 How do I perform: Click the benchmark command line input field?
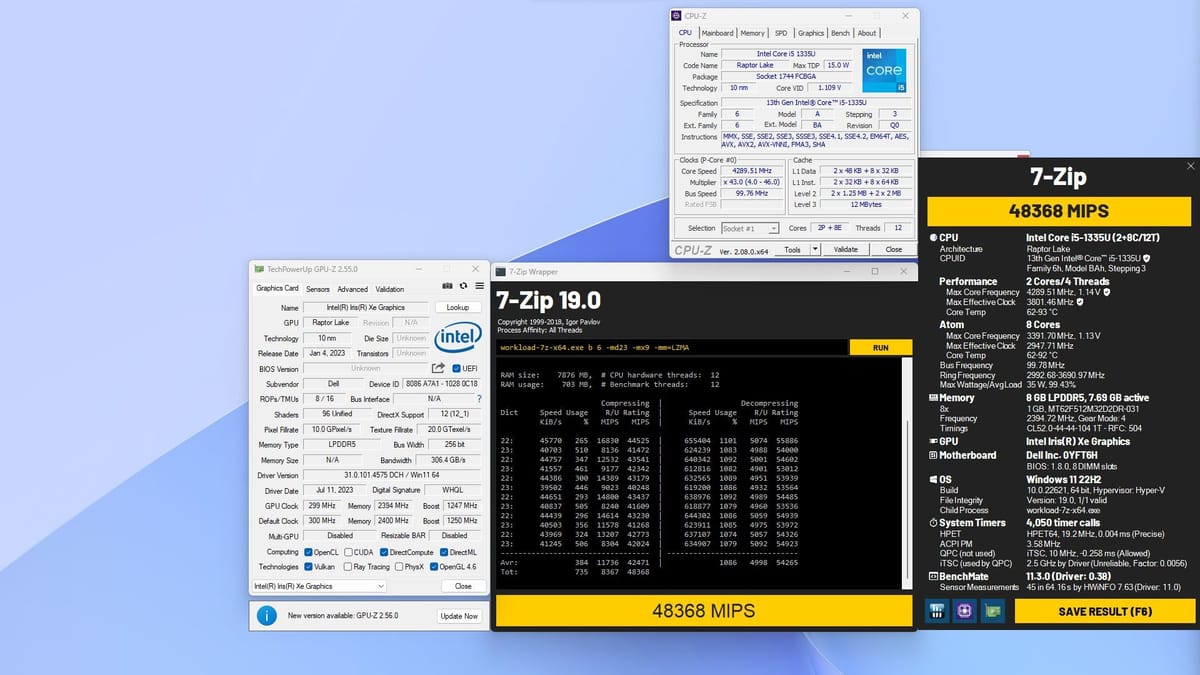672,347
